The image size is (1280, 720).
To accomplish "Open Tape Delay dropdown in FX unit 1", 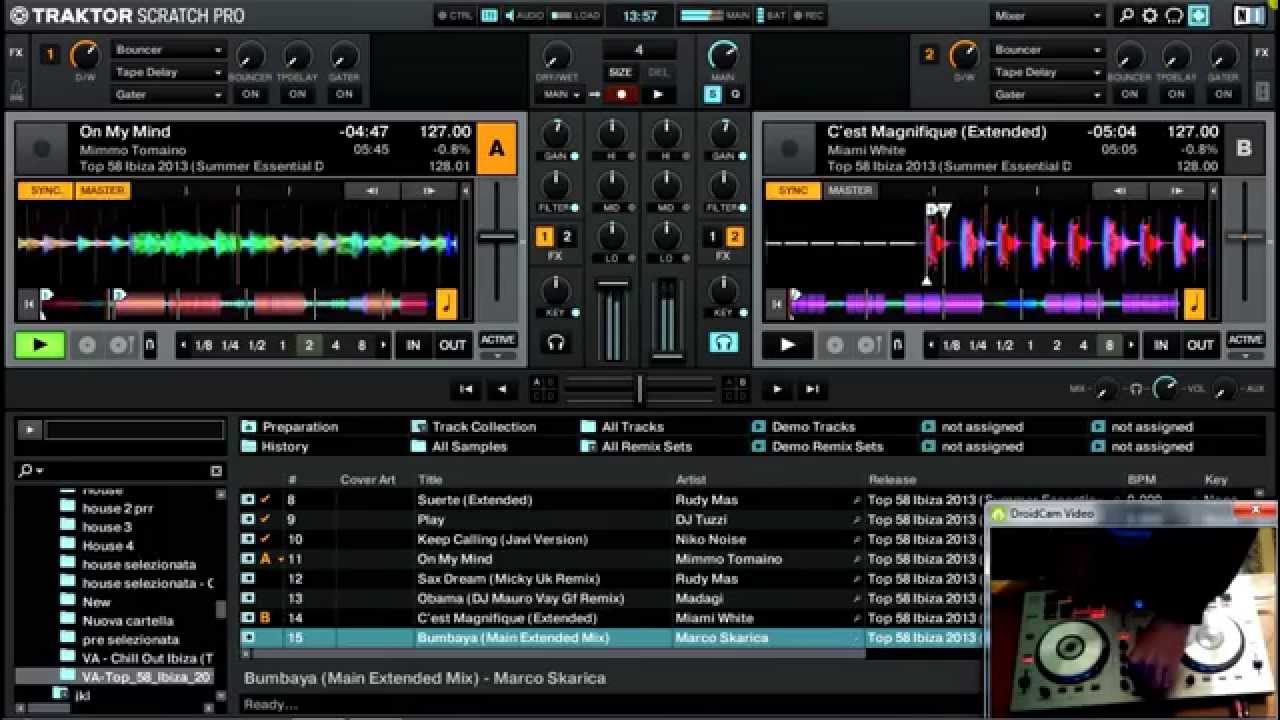I will (x=168, y=72).
